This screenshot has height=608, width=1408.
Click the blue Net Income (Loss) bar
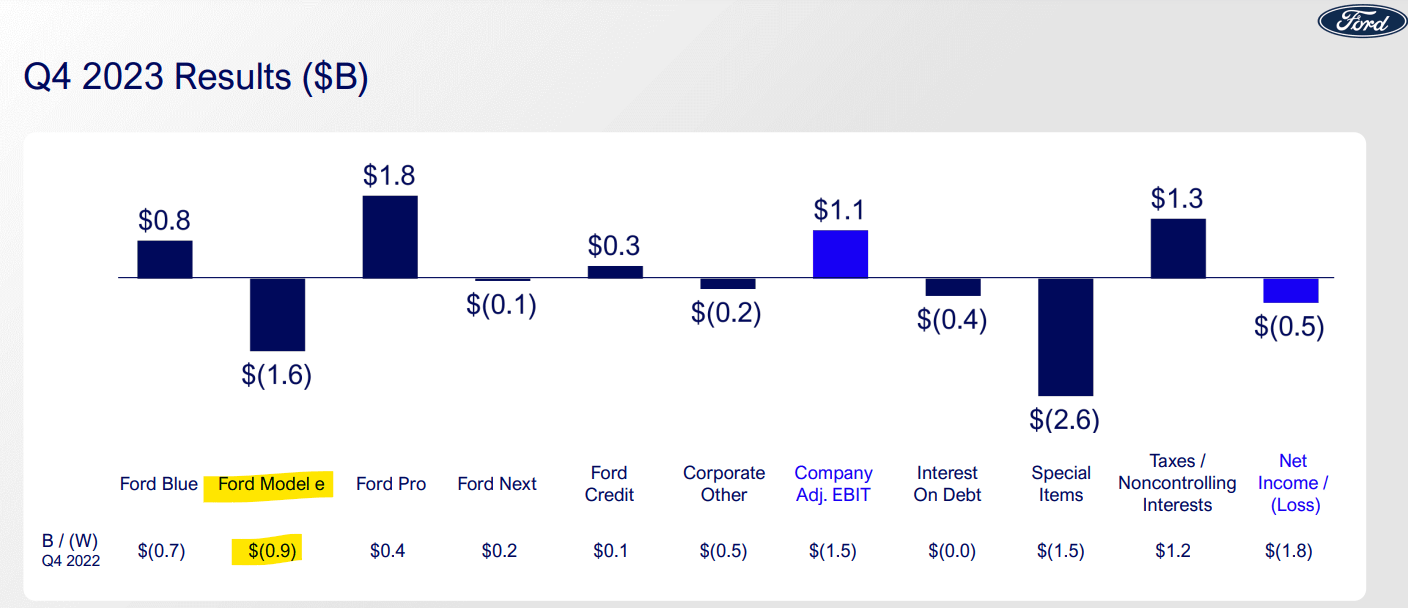1290,290
